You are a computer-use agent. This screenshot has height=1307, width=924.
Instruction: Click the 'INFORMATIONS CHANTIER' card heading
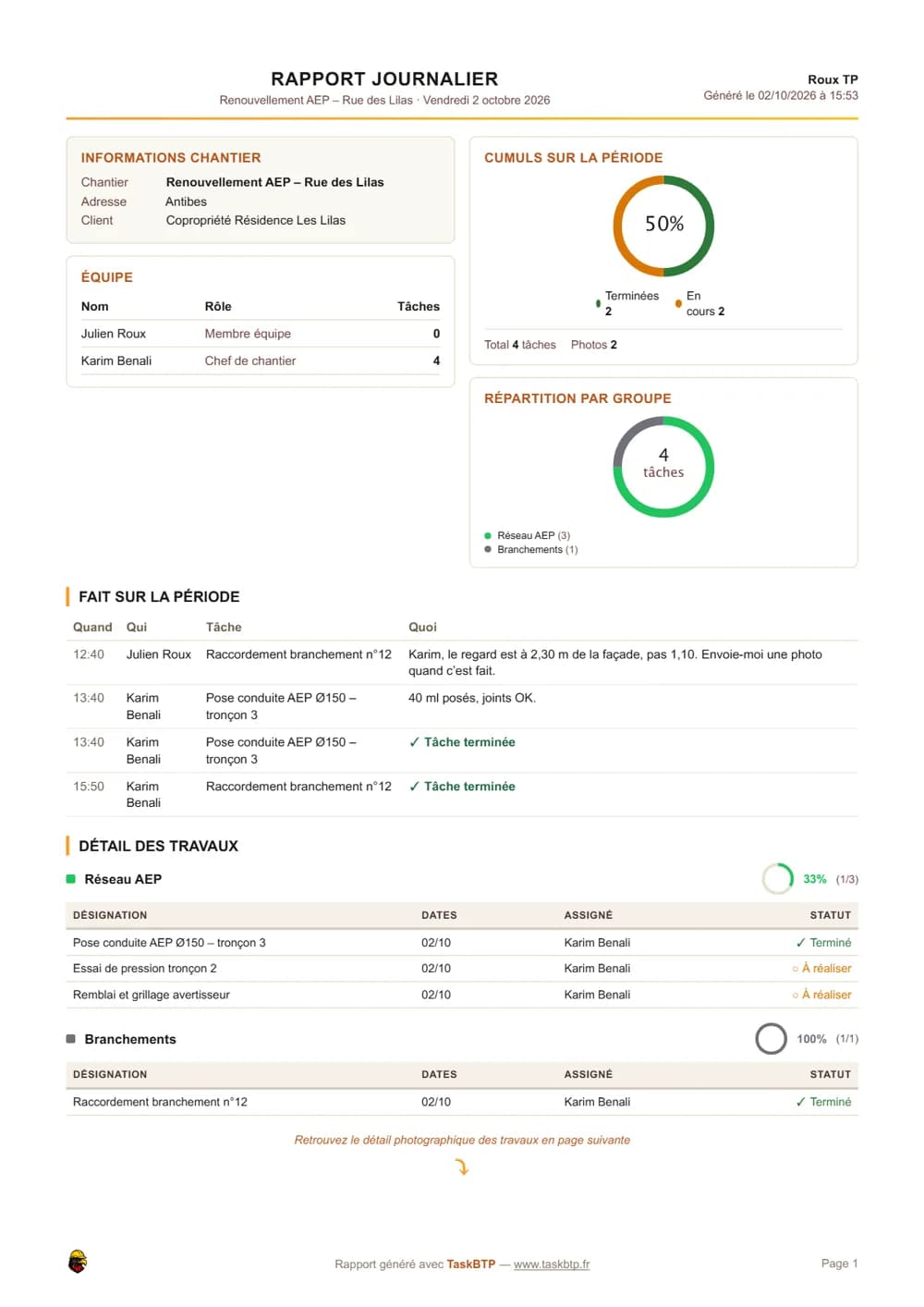(x=171, y=158)
